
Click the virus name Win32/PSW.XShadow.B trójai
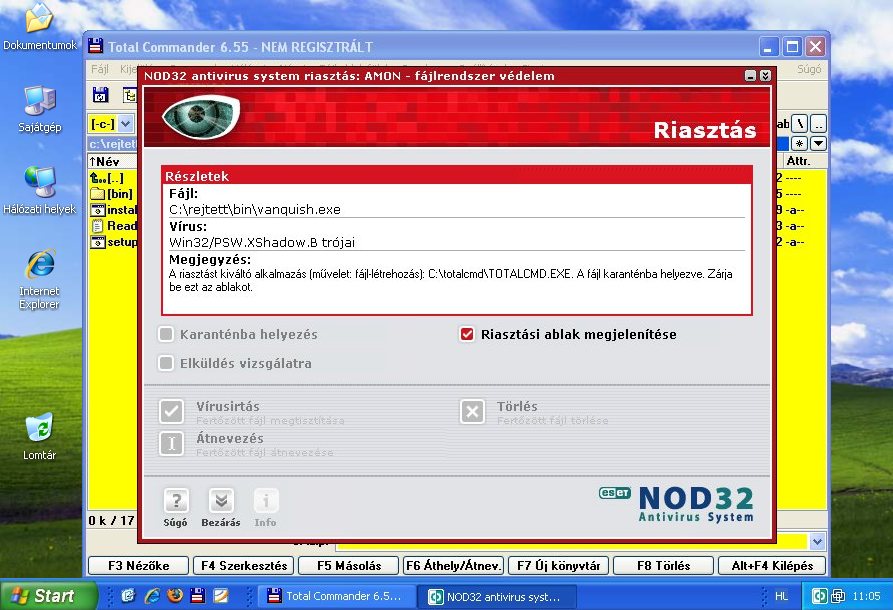(x=262, y=243)
